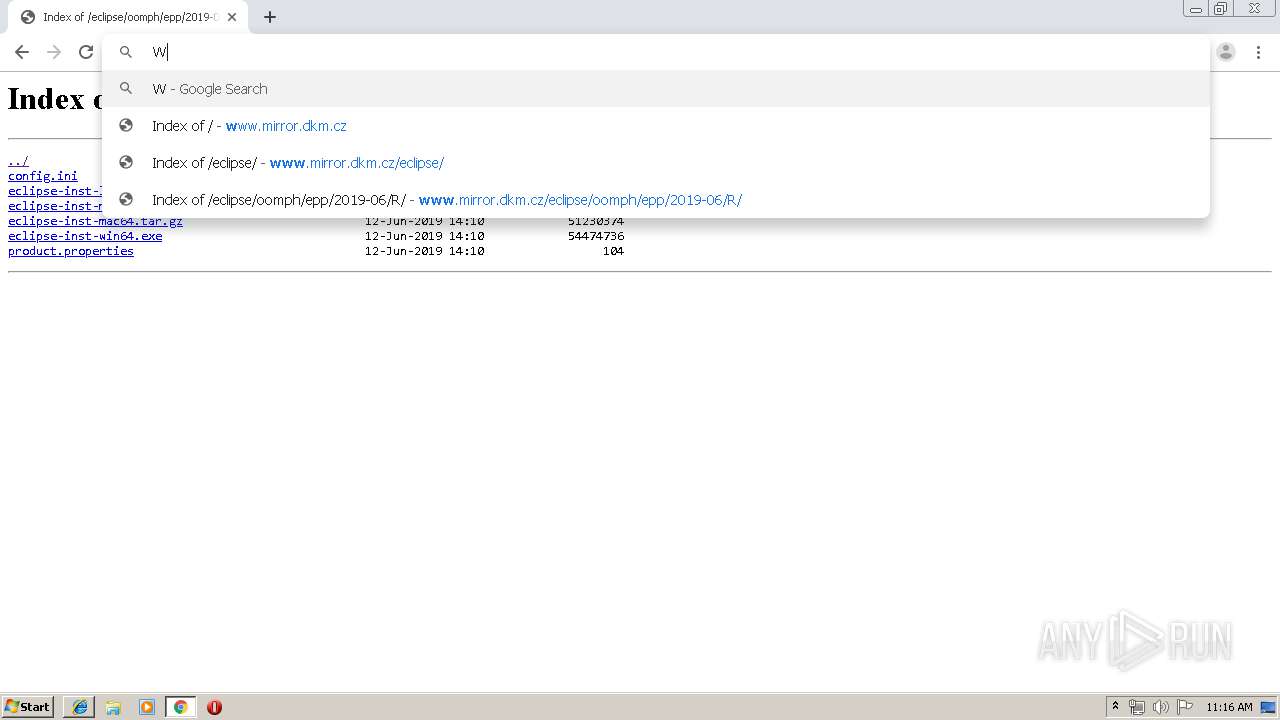1280x720 pixels.
Task: Download eclipse-inst-mac64.tar.gz
Action: (x=95, y=221)
